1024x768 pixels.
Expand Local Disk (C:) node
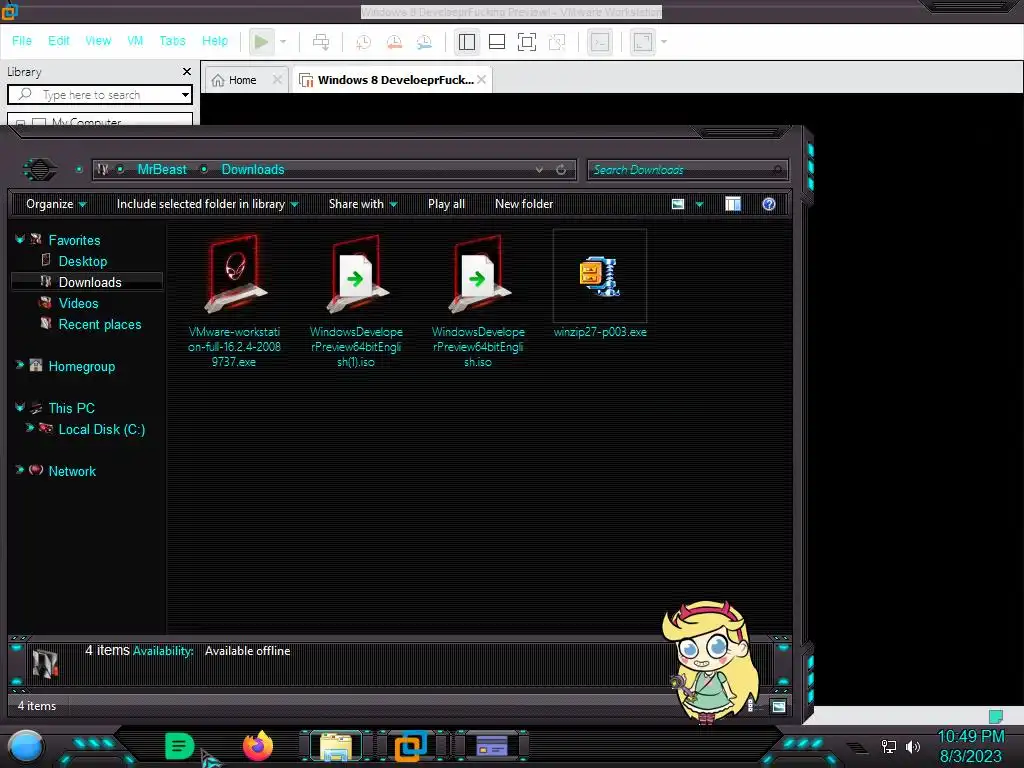tap(29, 428)
